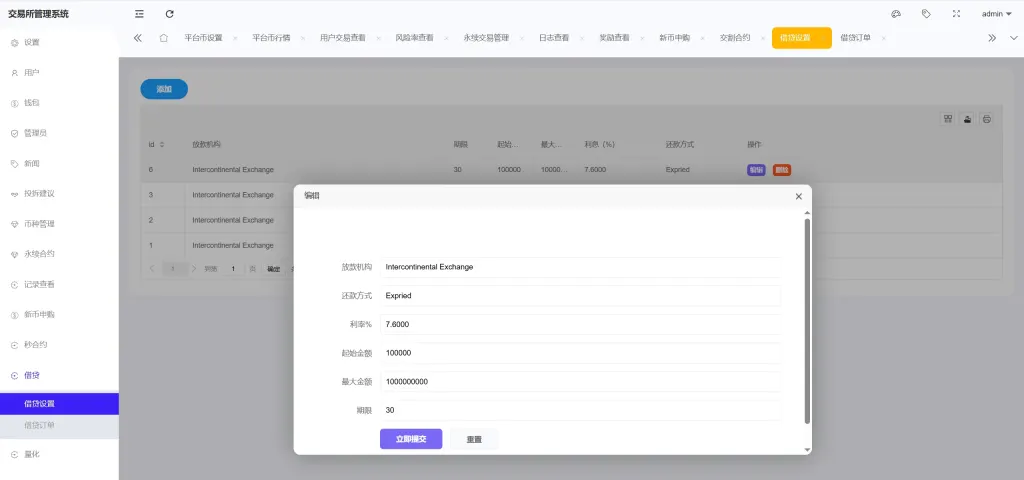1024x480 pixels.
Task: Switch to the 奖励查看 tab
Action: tap(615, 38)
